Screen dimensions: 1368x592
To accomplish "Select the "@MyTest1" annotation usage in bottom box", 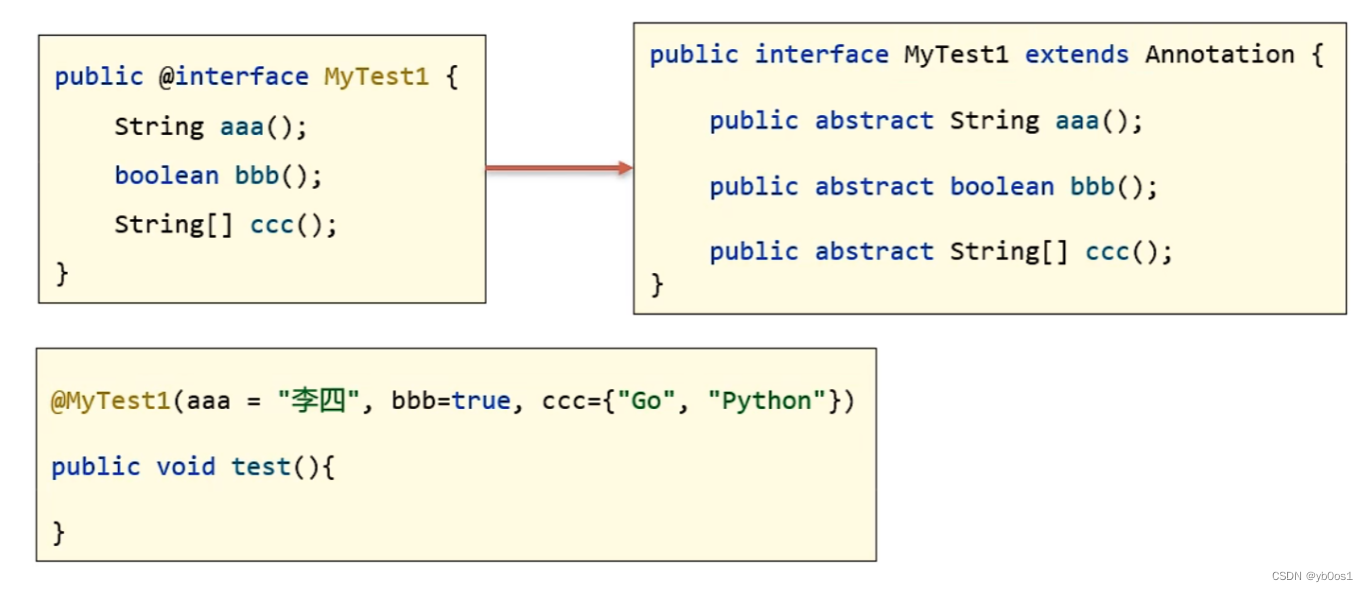I will pos(111,402).
